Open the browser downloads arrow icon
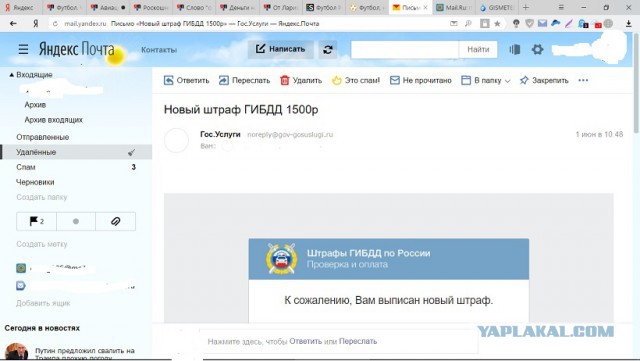Image resolution: width=640 pixels, height=361 pixels. tap(629, 24)
